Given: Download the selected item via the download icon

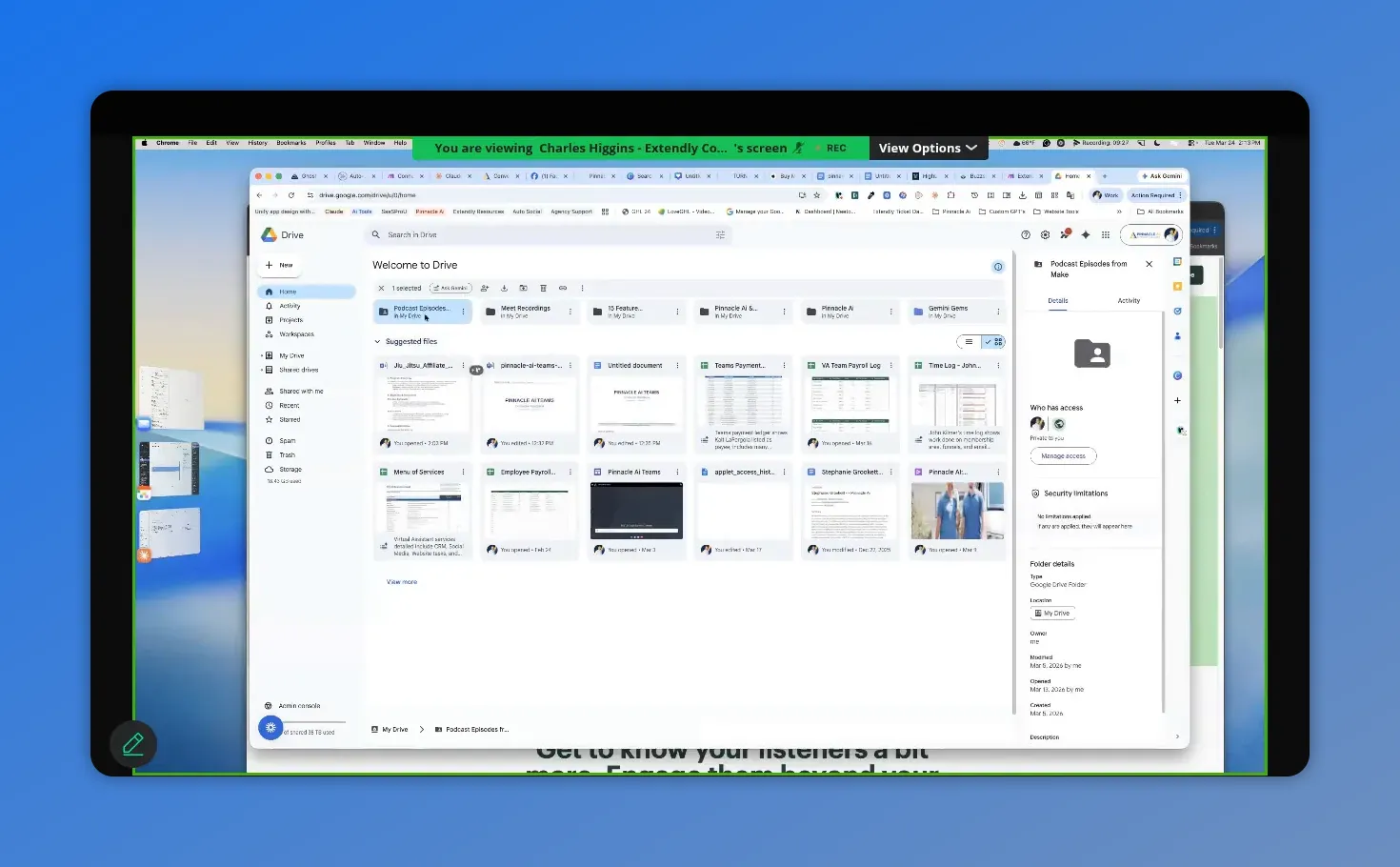Looking at the screenshot, I should (505, 288).
